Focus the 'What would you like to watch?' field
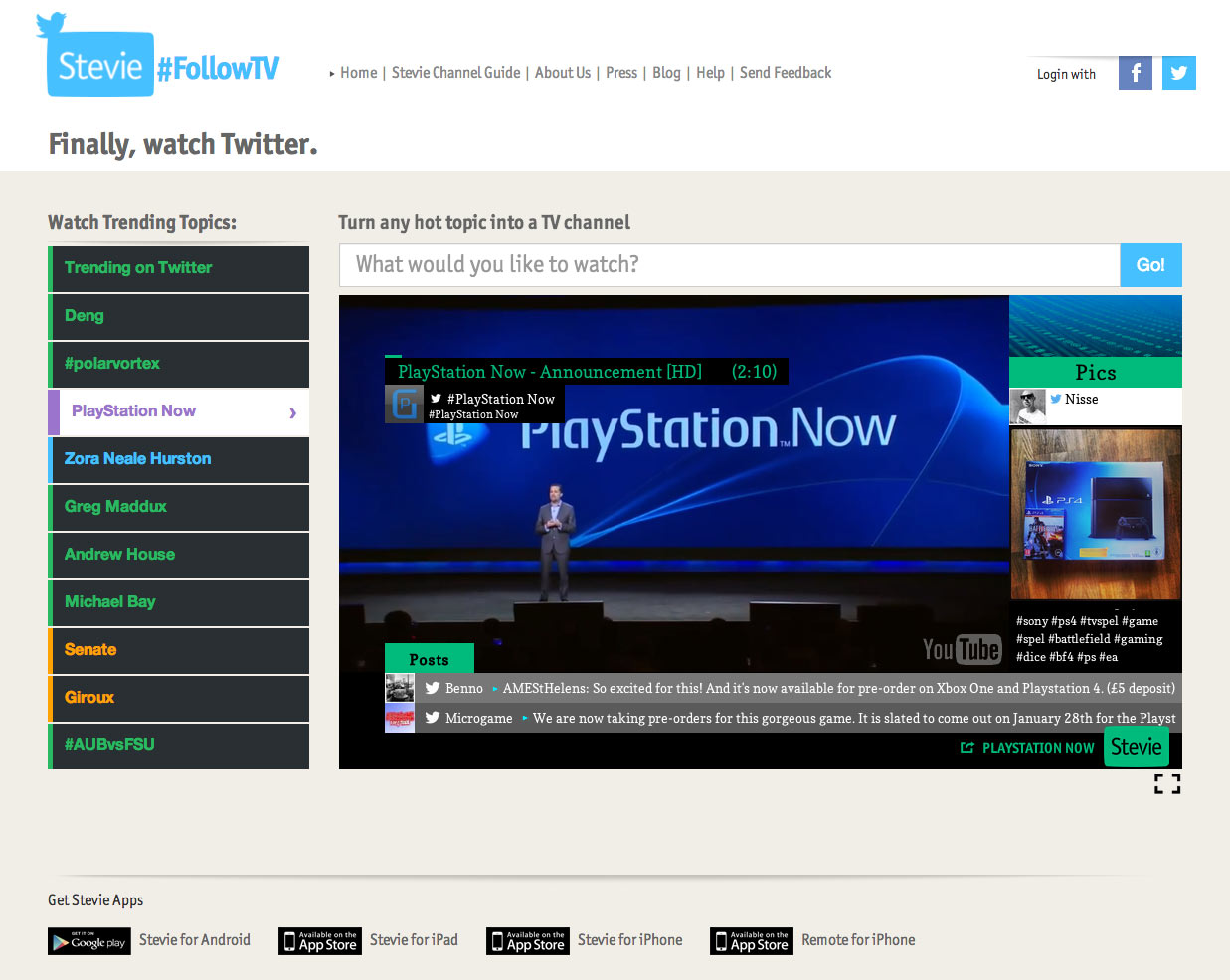Screen dimensions: 1230x980 coord(730,265)
